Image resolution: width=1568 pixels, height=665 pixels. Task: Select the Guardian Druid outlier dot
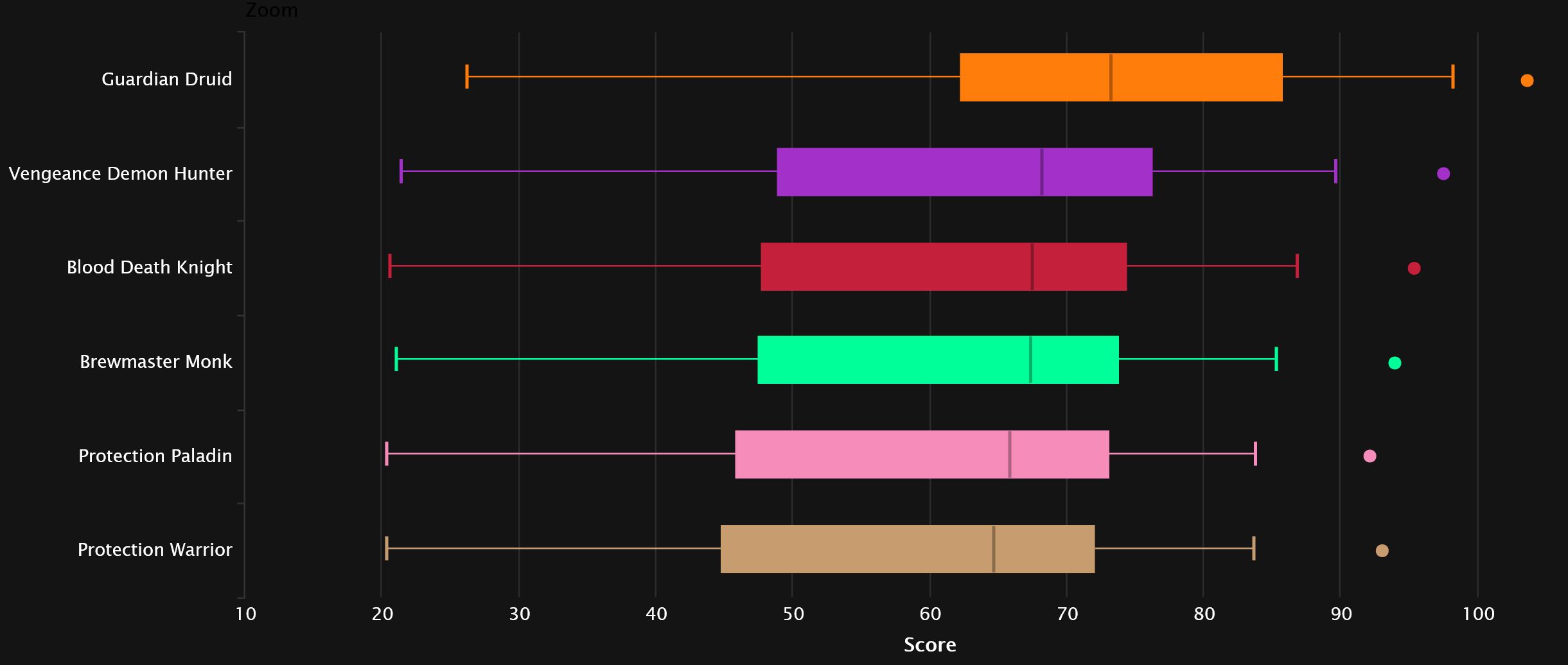point(1527,81)
